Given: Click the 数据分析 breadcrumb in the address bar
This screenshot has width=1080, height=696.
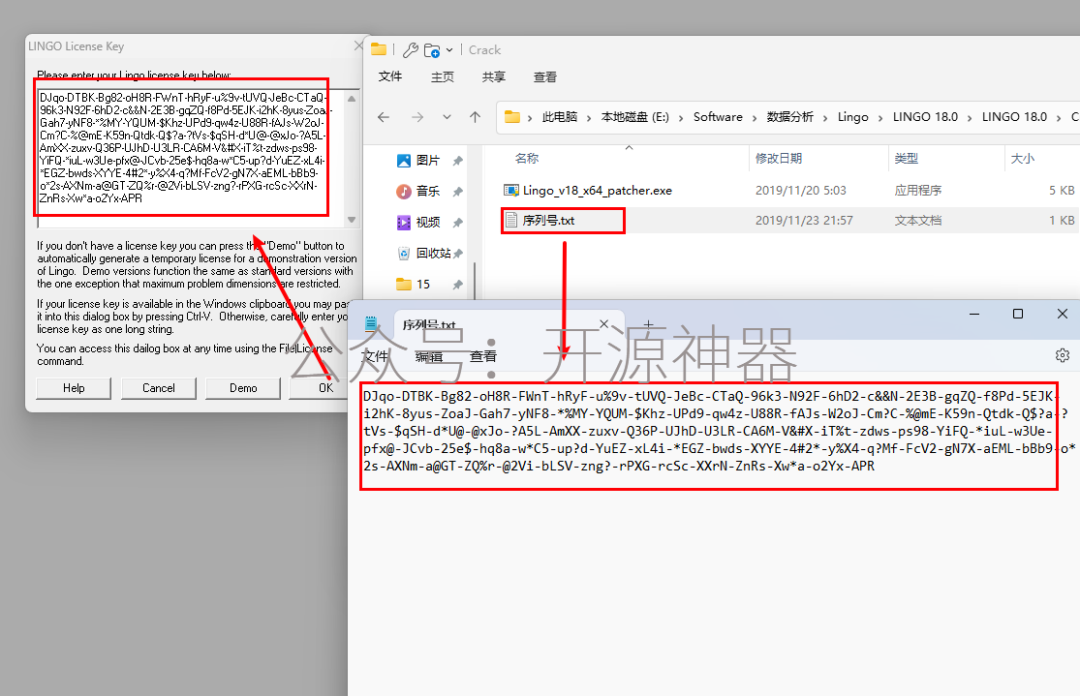Looking at the screenshot, I should (x=790, y=117).
